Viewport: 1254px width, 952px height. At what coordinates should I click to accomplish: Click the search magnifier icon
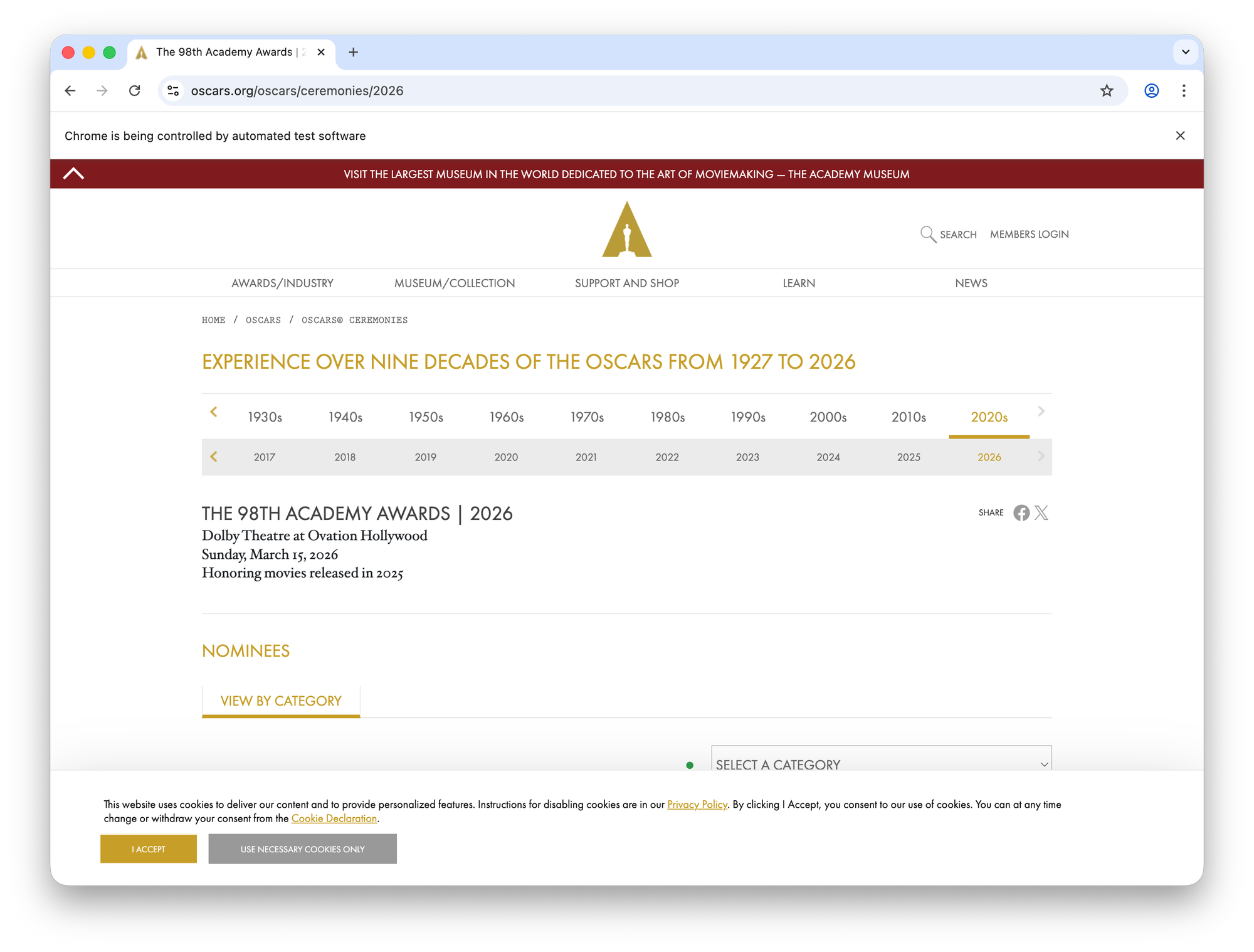tap(927, 234)
